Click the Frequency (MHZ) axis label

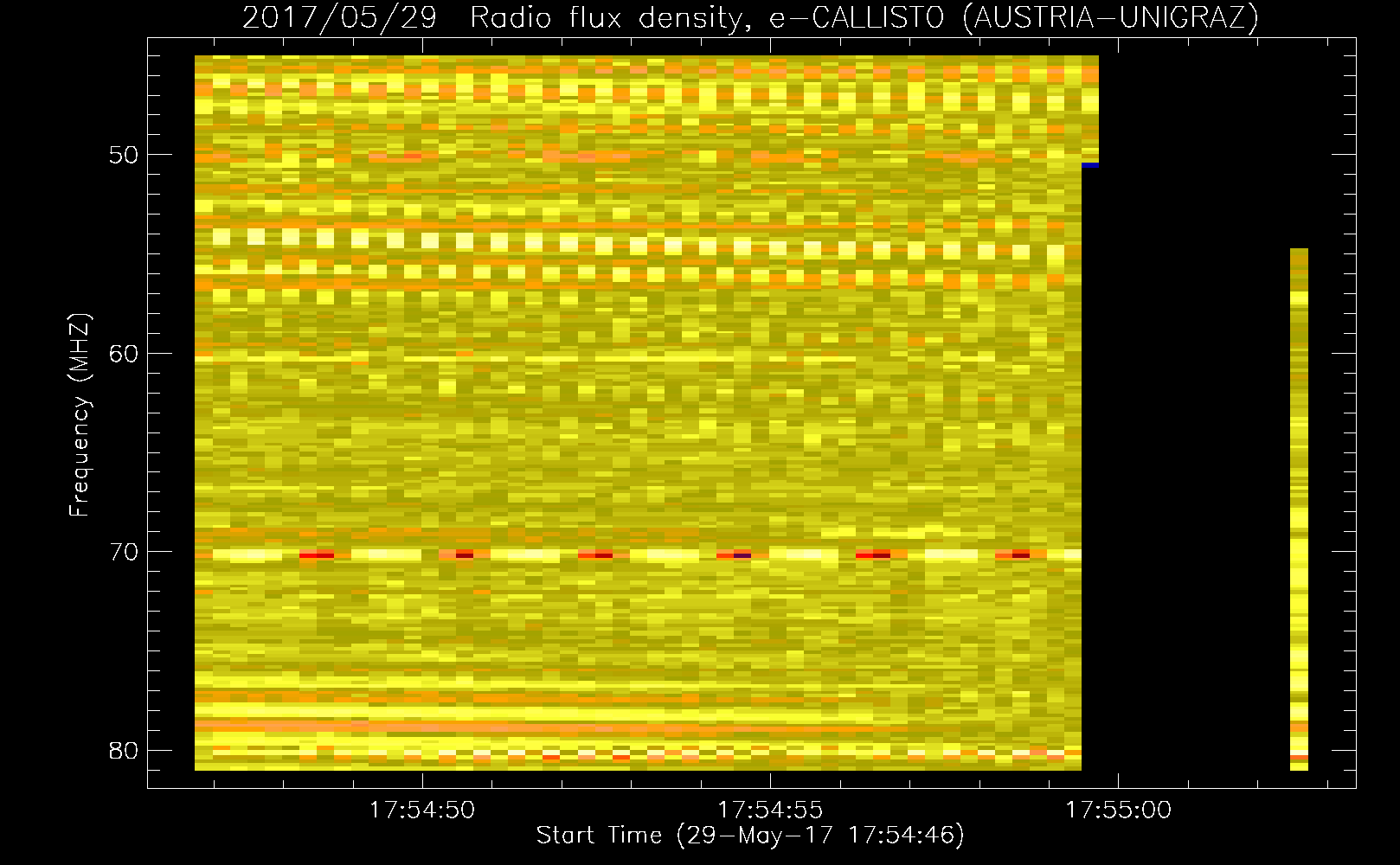click(x=80, y=415)
